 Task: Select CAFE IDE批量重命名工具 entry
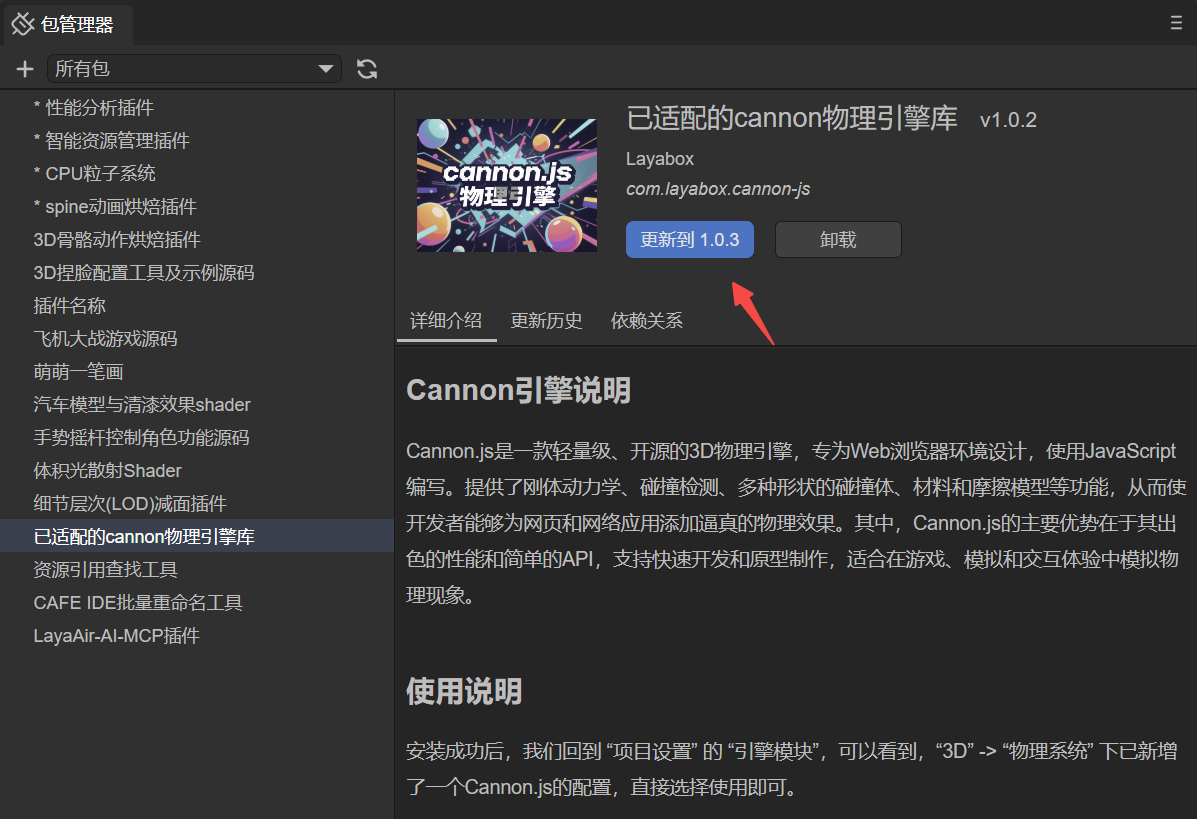(138, 603)
